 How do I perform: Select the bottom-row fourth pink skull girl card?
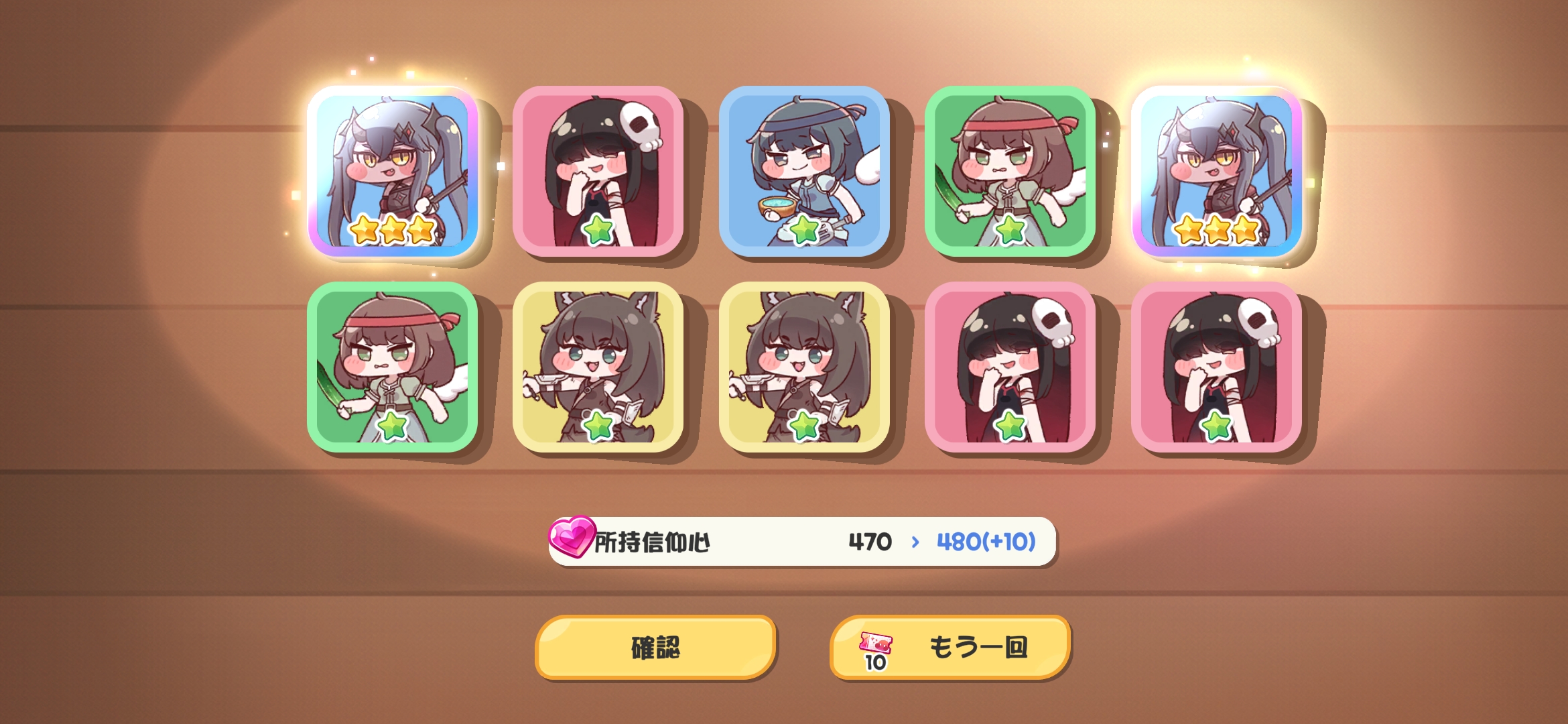[x=1010, y=367]
